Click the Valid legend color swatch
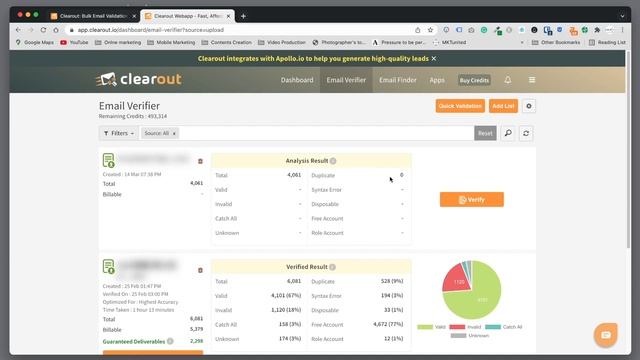Image resolution: width=640 pixels, height=360 pixels. (x=425, y=327)
